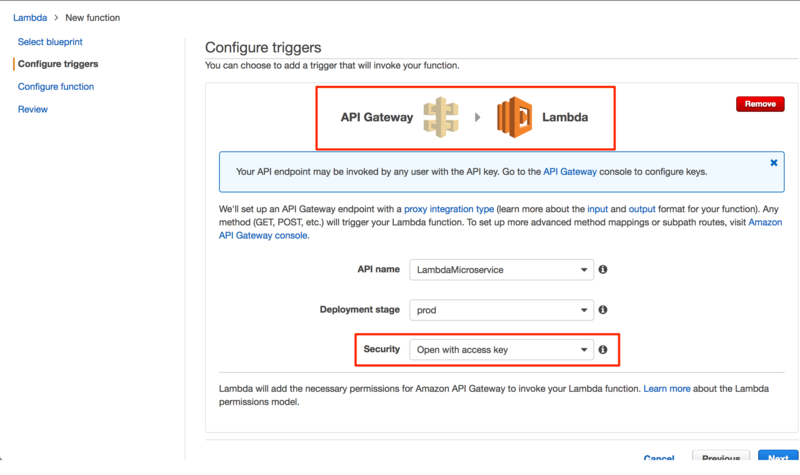Viewport: 800px width, 475px height.
Task: Expand the Deployment stage dropdown
Action: pyautogui.click(x=502, y=310)
